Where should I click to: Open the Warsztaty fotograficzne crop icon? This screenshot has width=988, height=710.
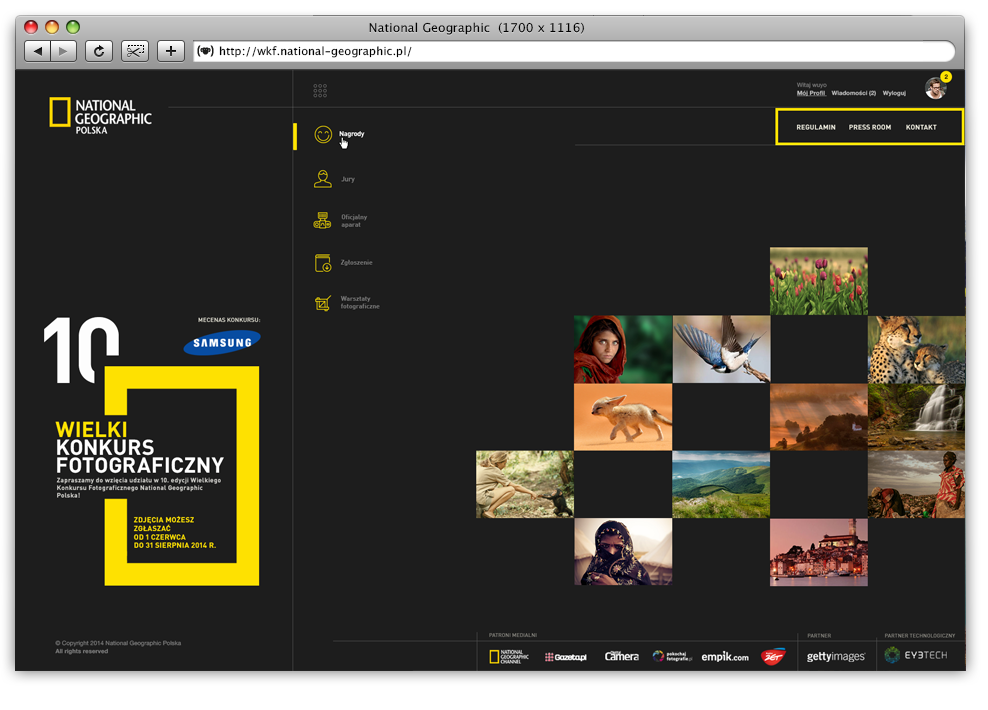(323, 303)
